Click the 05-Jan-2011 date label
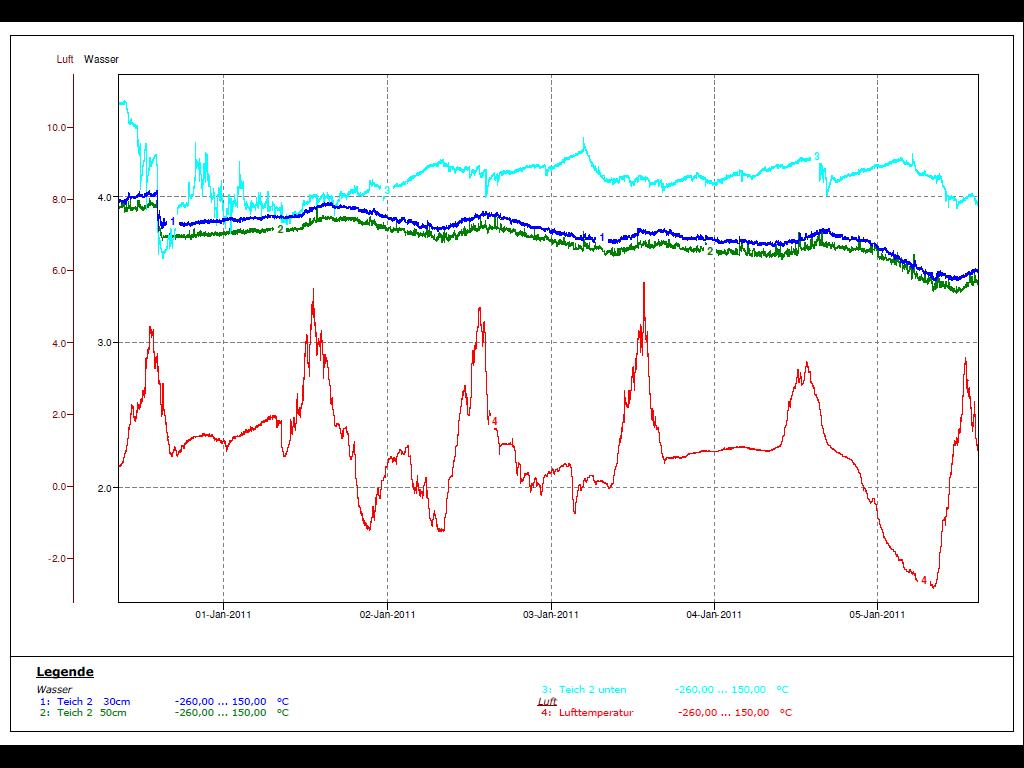The height and width of the screenshot is (768, 1024). point(878,615)
